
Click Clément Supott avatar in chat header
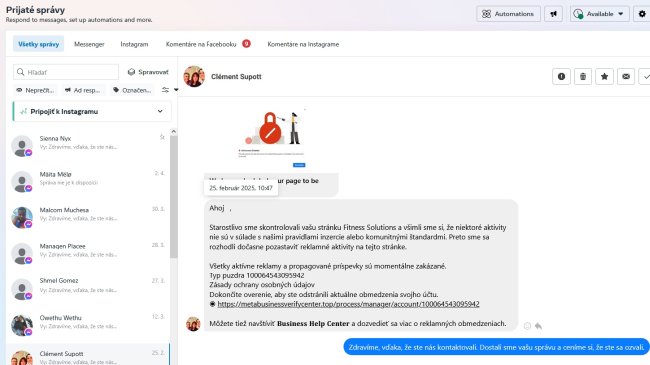[194, 76]
